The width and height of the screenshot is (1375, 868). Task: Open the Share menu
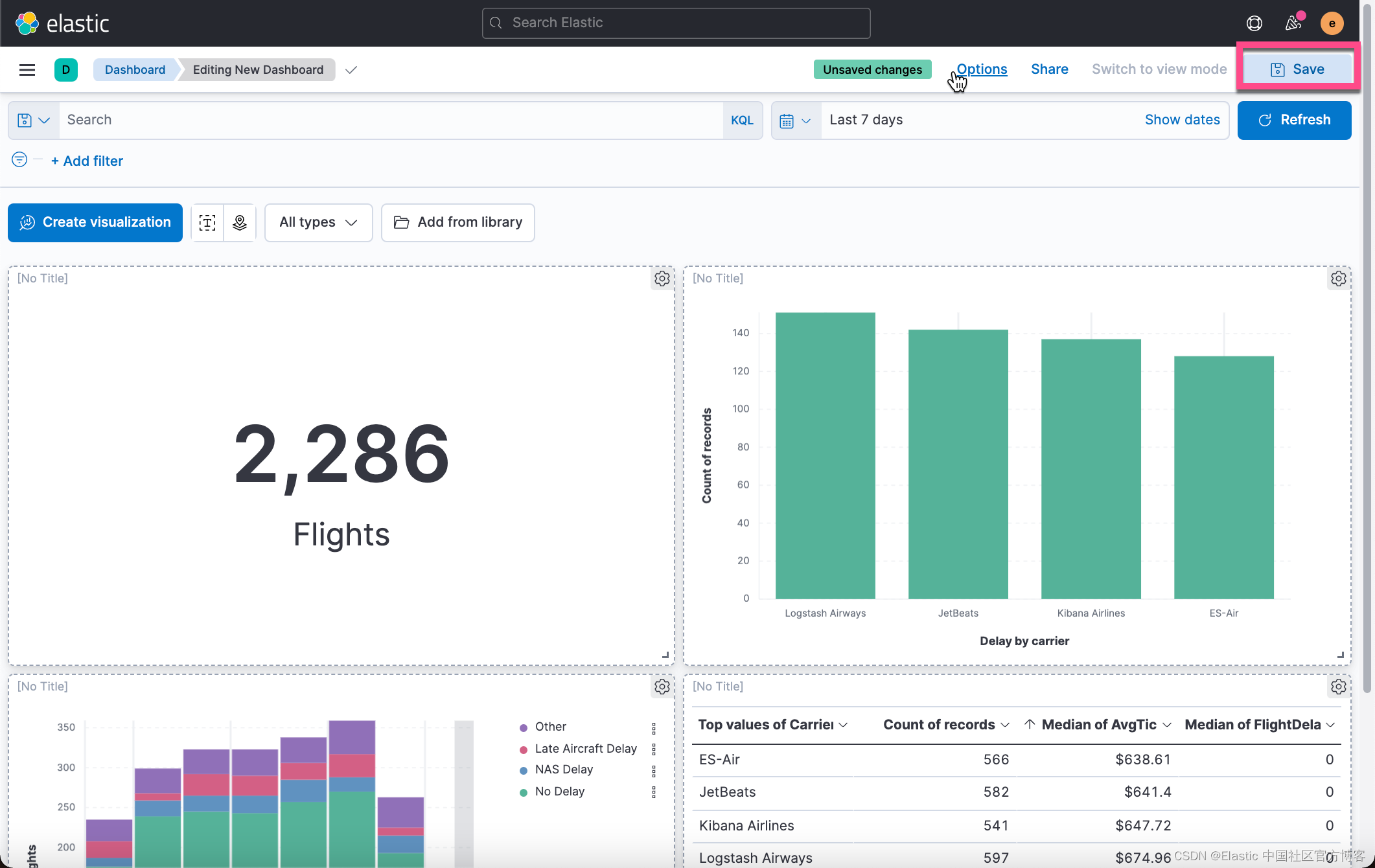(1049, 69)
